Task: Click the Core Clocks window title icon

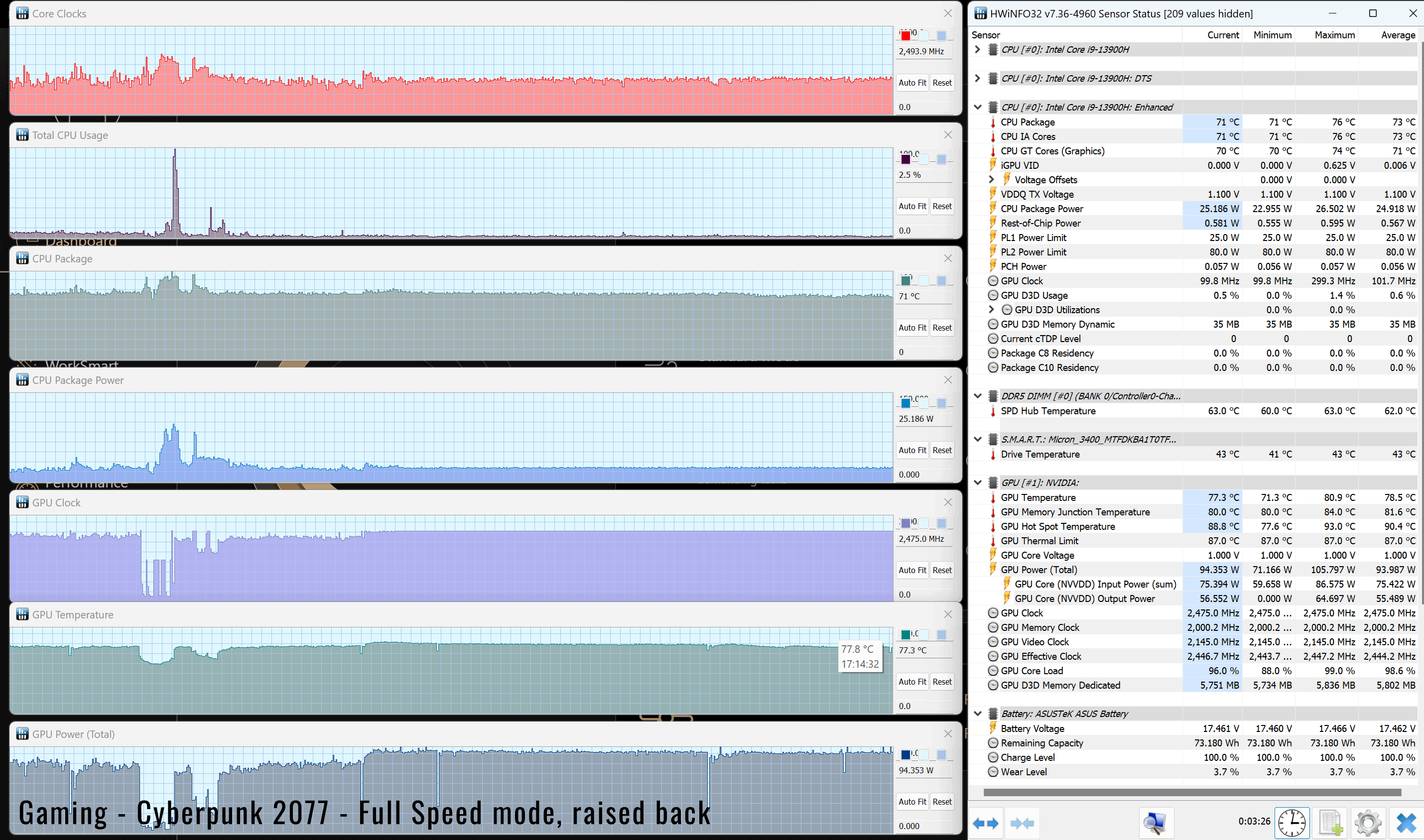Action: point(22,13)
